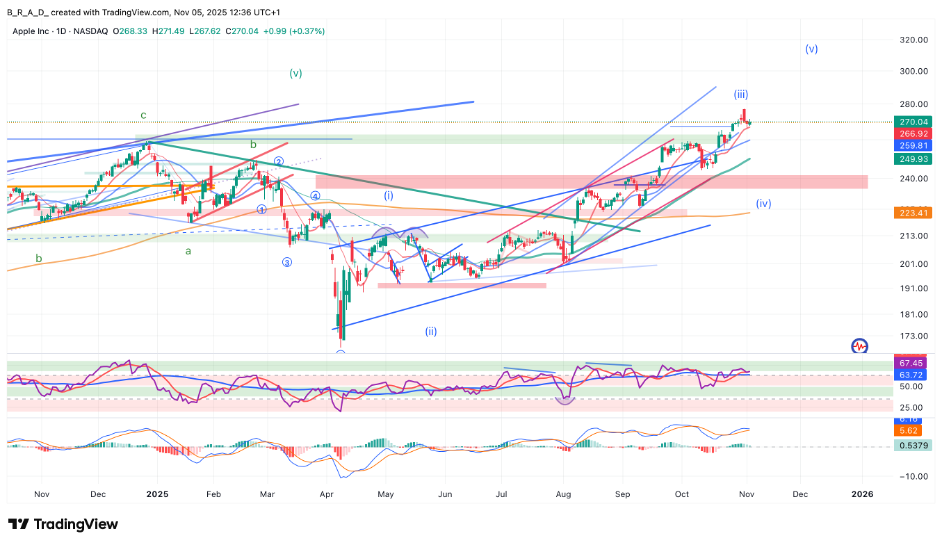Select circled wave 1 marker on chart
Screen dimensions: 942x546
point(262,209)
